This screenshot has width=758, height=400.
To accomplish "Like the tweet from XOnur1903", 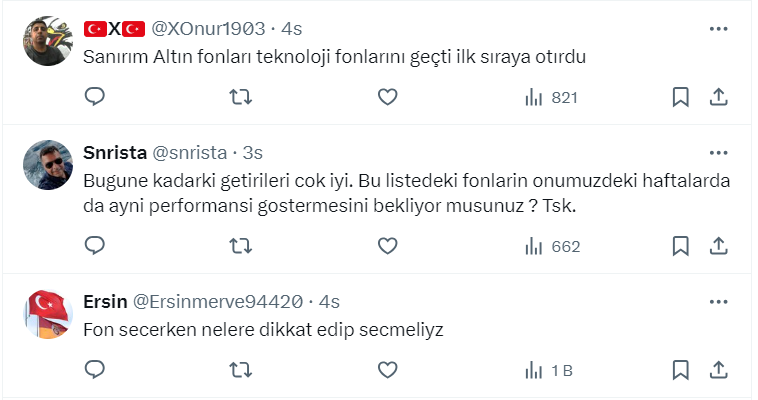I will (388, 97).
